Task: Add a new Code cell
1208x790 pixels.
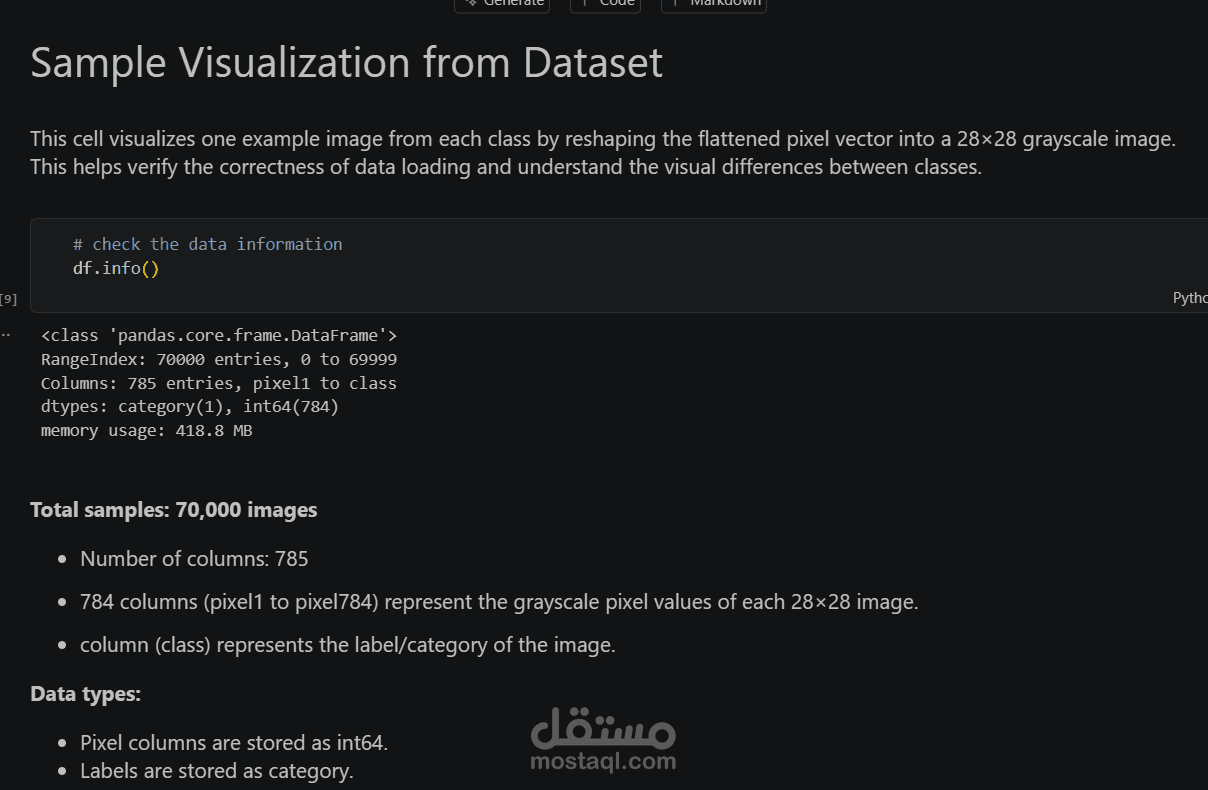Action: pyautogui.click(x=605, y=3)
